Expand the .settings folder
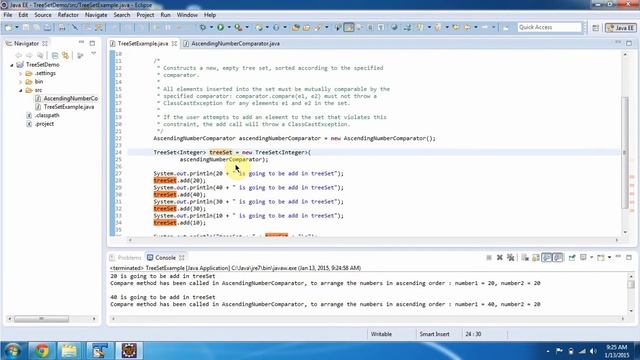The image size is (640, 360). (20, 73)
